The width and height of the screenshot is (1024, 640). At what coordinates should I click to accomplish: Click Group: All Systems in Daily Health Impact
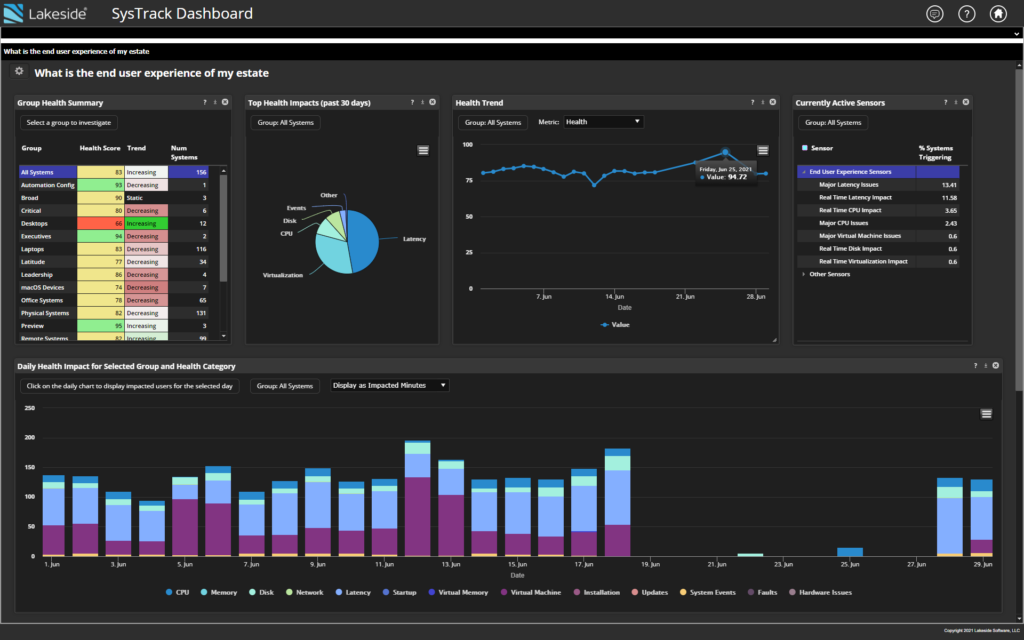click(285, 386)
